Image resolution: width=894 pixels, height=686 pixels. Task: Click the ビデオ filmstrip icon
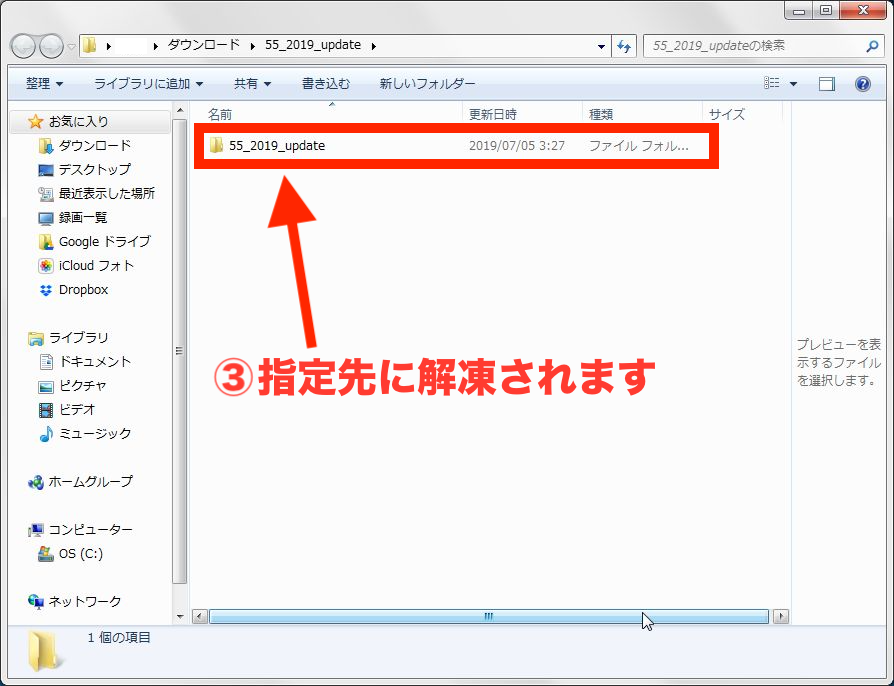pyautogui.click(x=46, y=410)
